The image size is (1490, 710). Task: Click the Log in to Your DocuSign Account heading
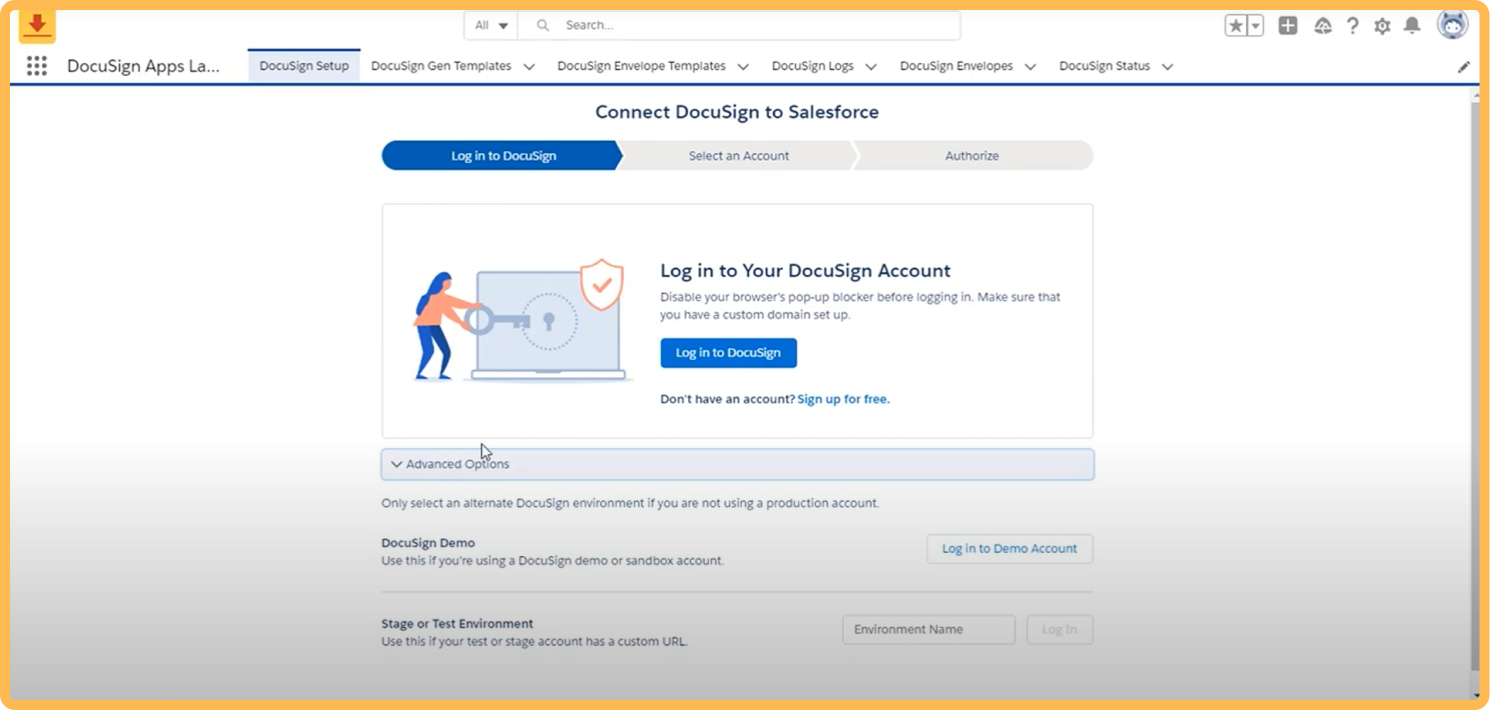pyautogui.click(x=805, y=271)
